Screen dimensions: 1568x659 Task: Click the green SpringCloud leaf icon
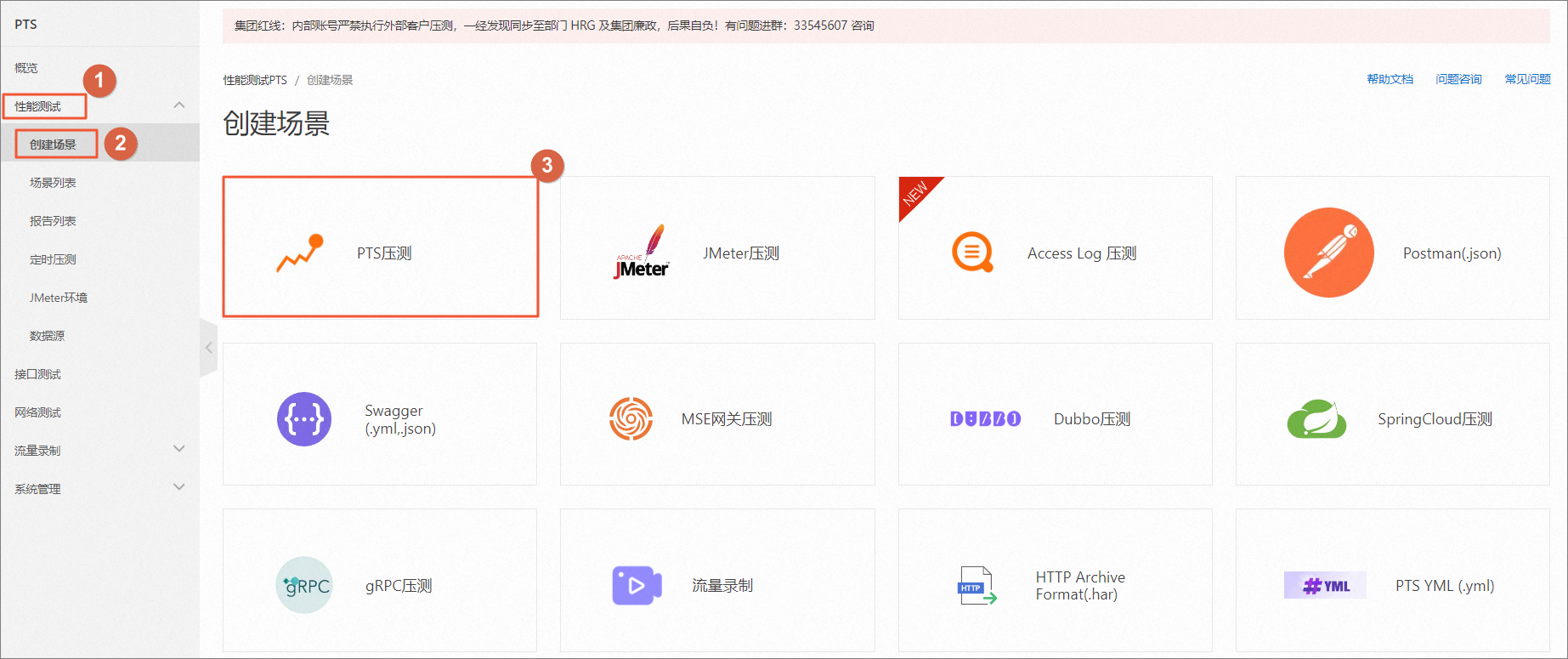pos(1316,418)
